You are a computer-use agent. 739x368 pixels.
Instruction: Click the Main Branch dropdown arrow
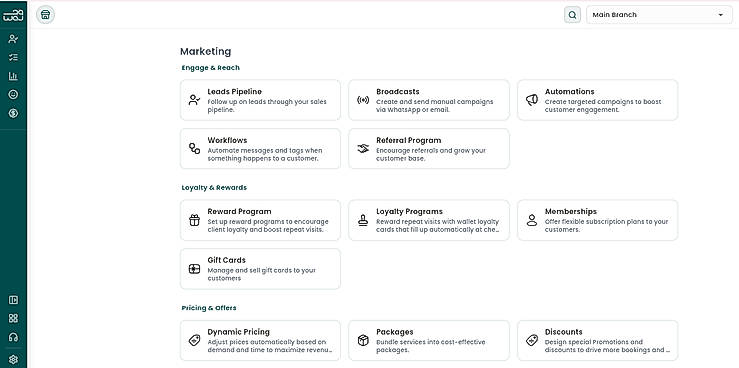[720, 15]
